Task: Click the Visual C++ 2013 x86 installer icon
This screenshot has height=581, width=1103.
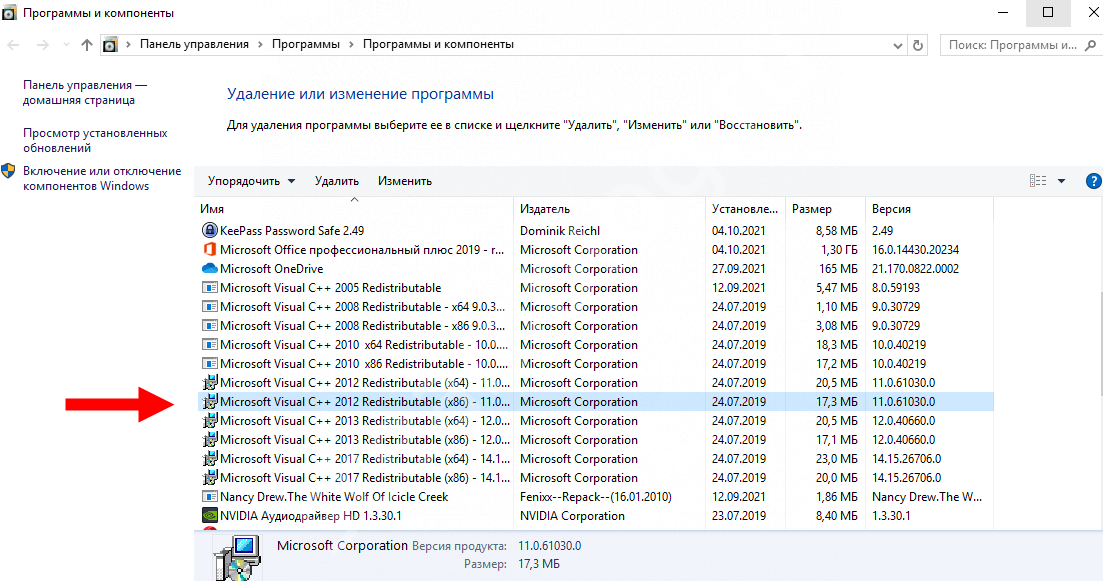Action: click(210, 439)
